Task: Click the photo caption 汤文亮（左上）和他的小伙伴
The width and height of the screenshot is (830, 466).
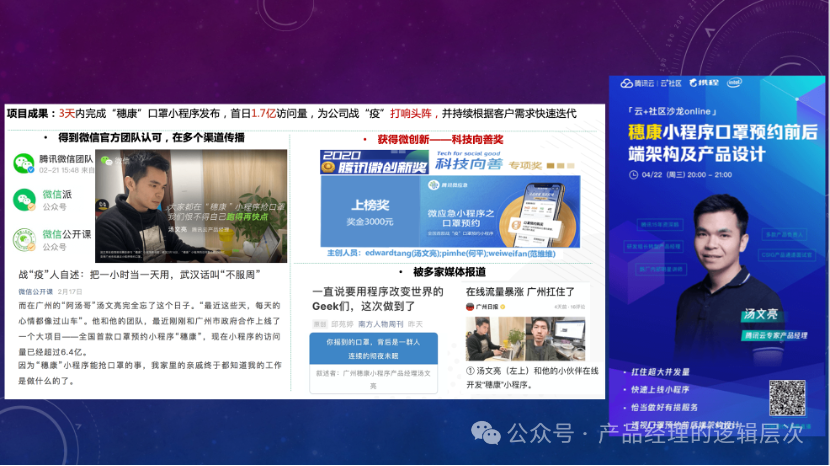Action: 532,378
